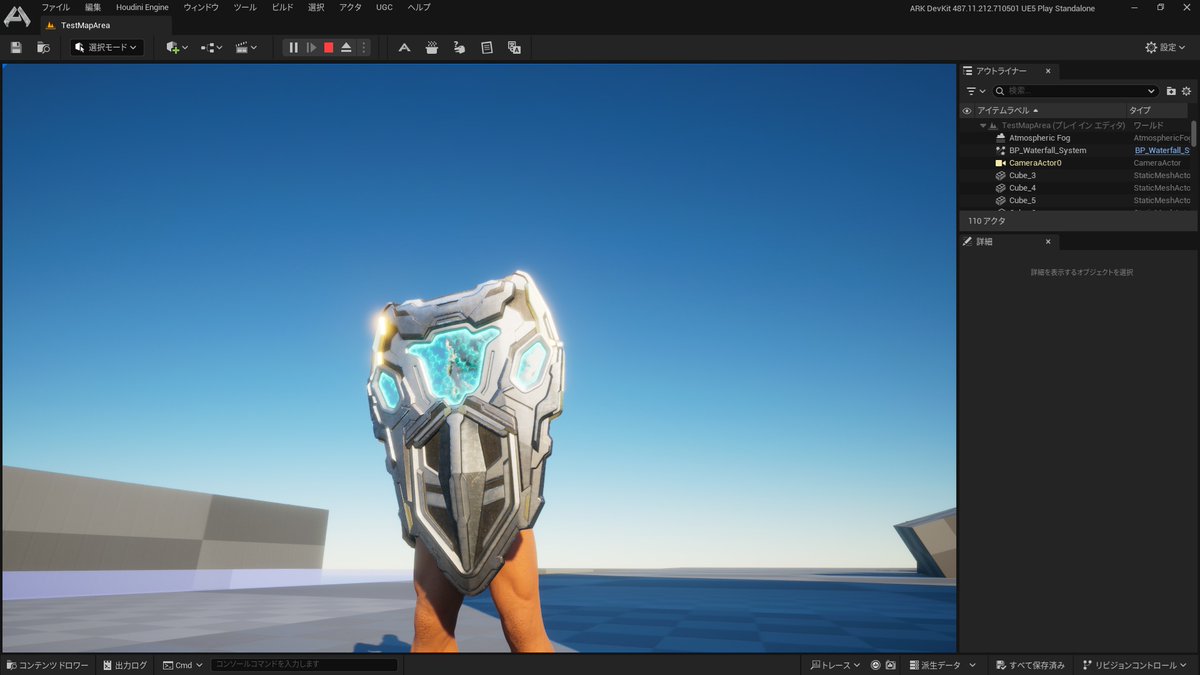Toggle the eye visibility column header

pyautogui.click(x=967, y=110)
